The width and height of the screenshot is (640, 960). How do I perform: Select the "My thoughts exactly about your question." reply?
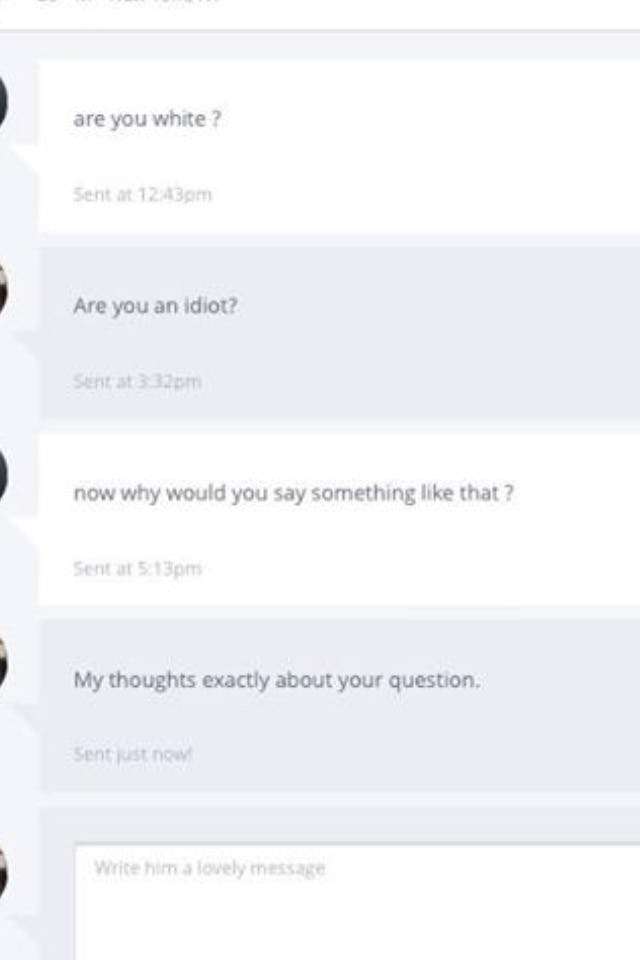click(276, 680)
